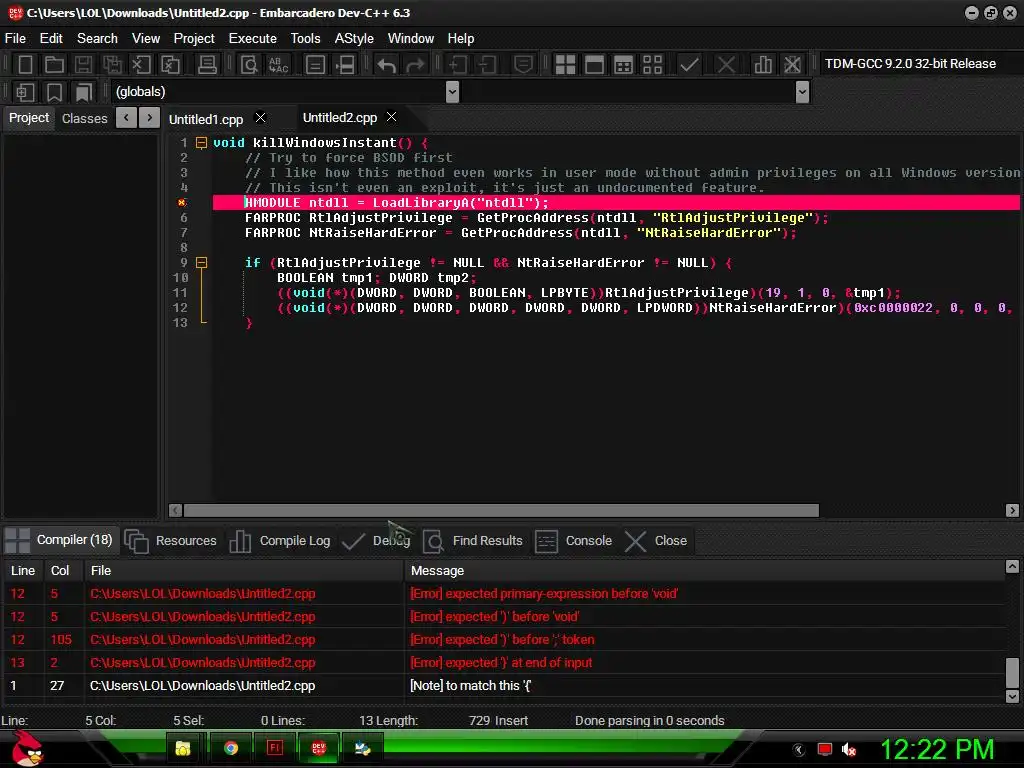Open the AStyle menu
Image resolution: width=1024 pixels, height=768 pixels.
click(354, 39)
